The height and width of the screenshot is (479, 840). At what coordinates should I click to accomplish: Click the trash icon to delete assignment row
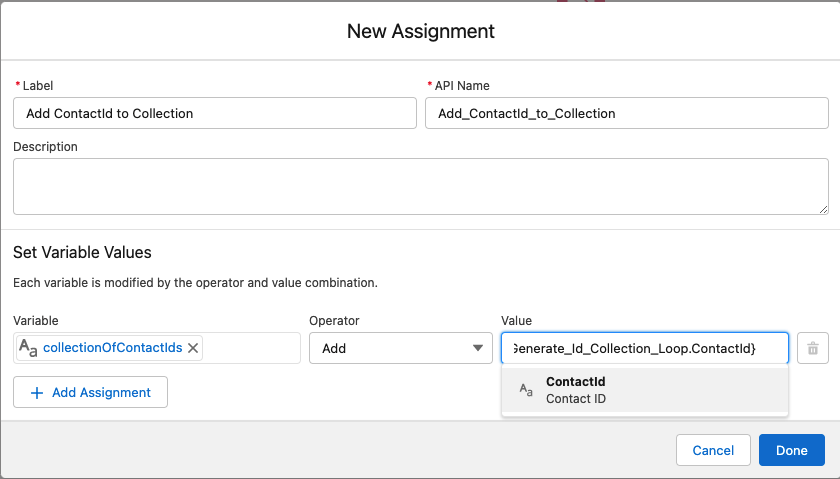(x=813, y=348)
